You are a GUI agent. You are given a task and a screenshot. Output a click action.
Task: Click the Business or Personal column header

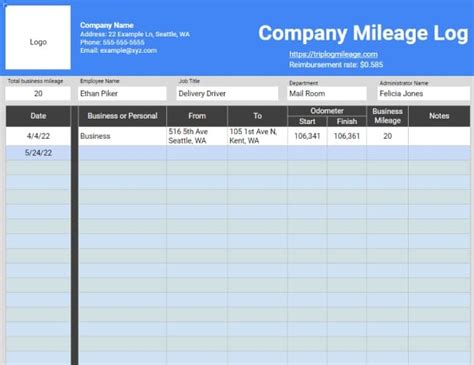coord(122,116)
